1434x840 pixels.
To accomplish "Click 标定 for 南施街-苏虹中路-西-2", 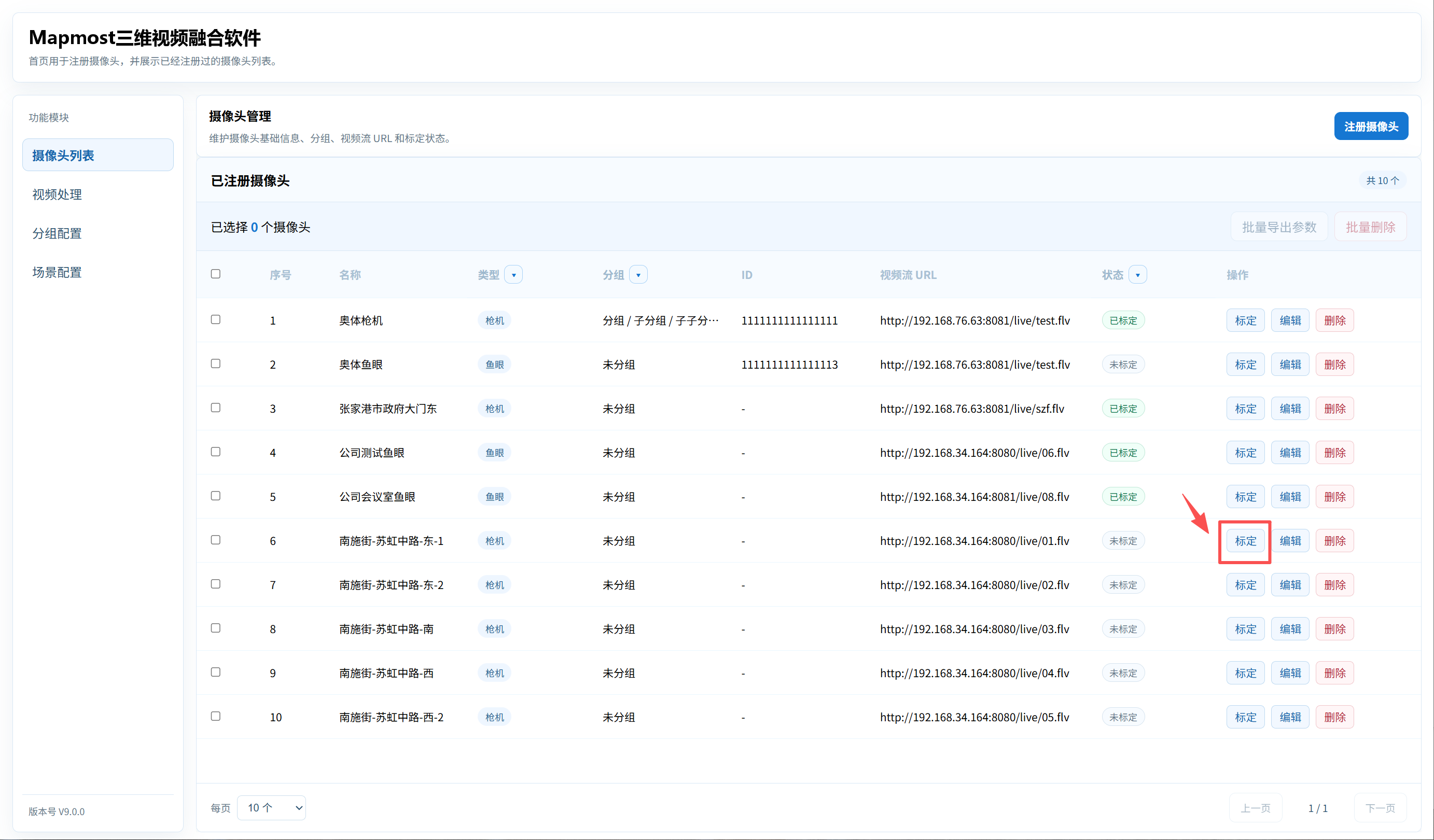I will 1245,717.
